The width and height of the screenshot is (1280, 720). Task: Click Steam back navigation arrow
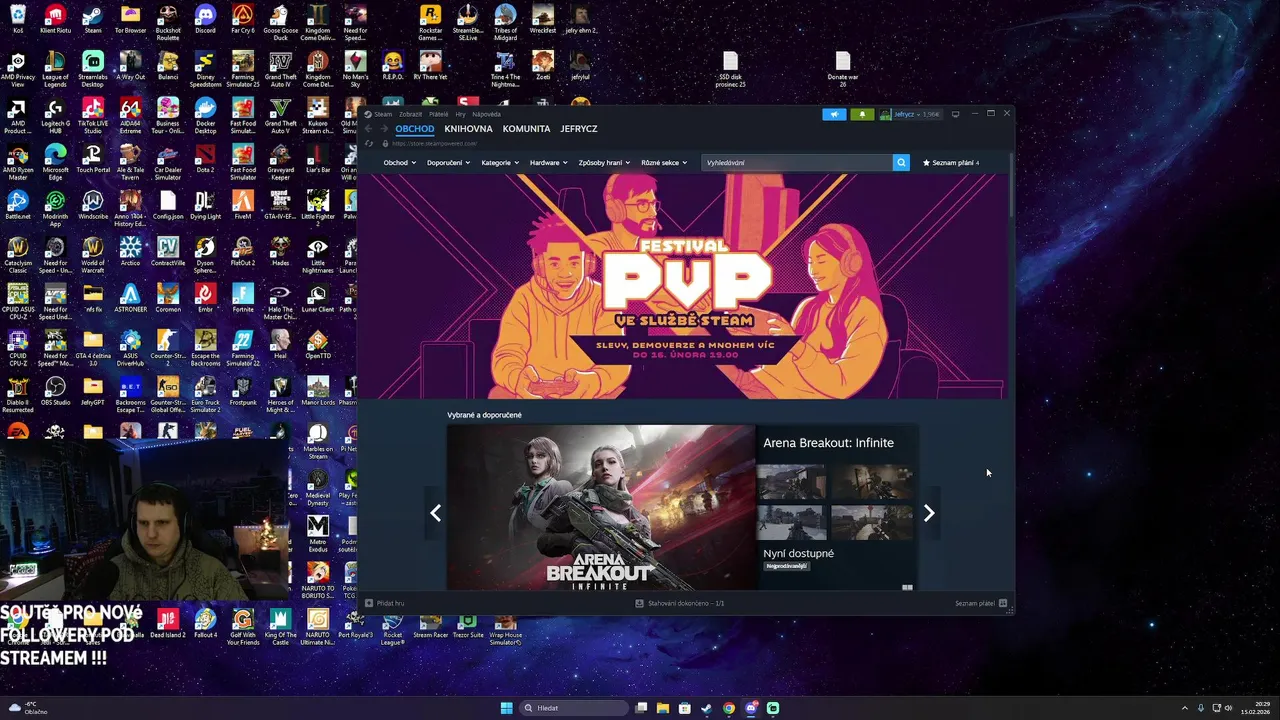click(368, 129)
